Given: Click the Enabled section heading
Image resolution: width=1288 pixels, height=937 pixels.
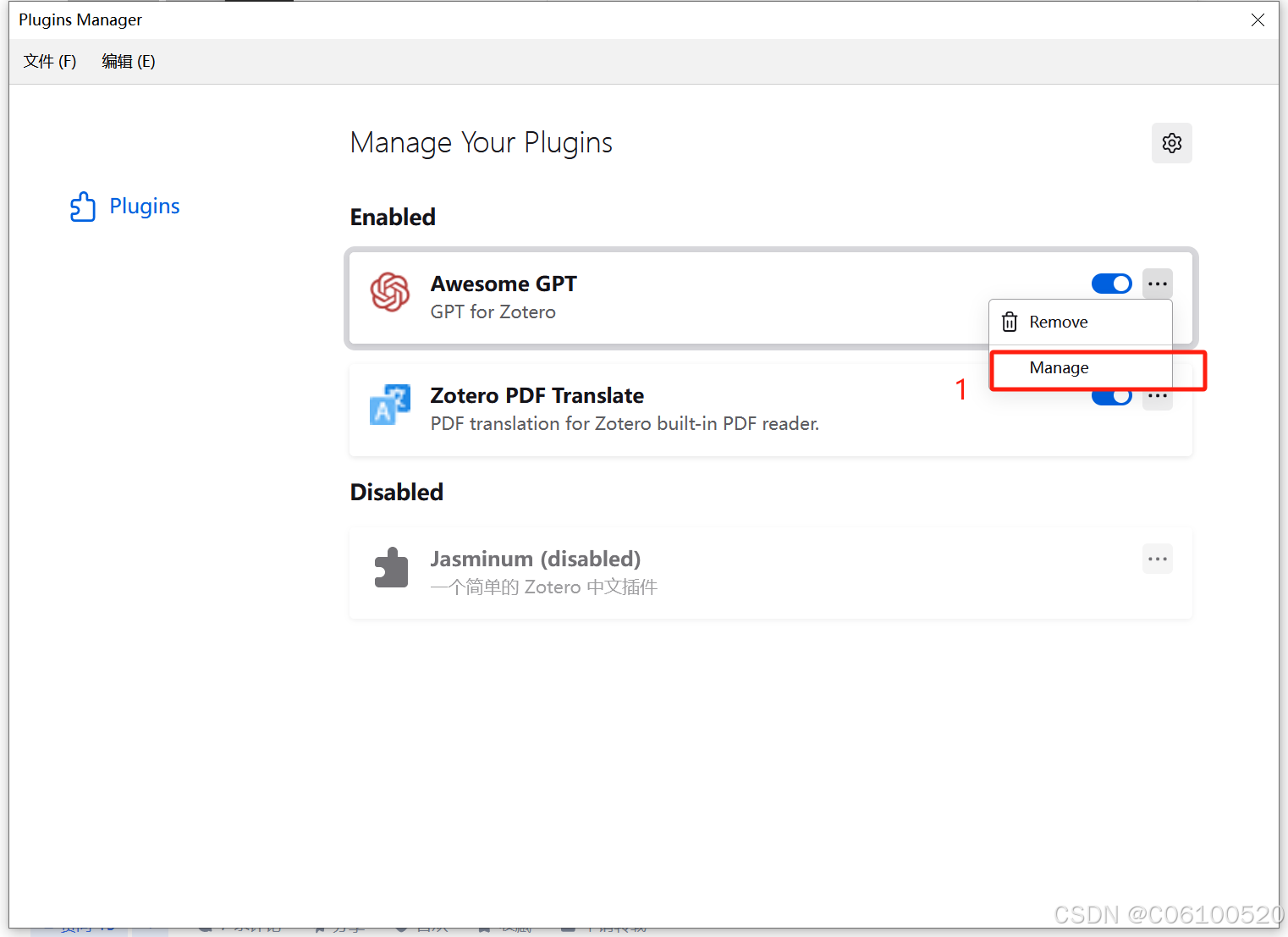Looking at the screenshot, I should tap(393, 218).
